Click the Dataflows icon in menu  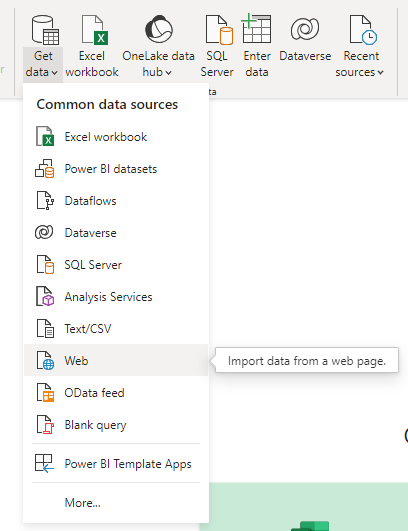point(45,200)
